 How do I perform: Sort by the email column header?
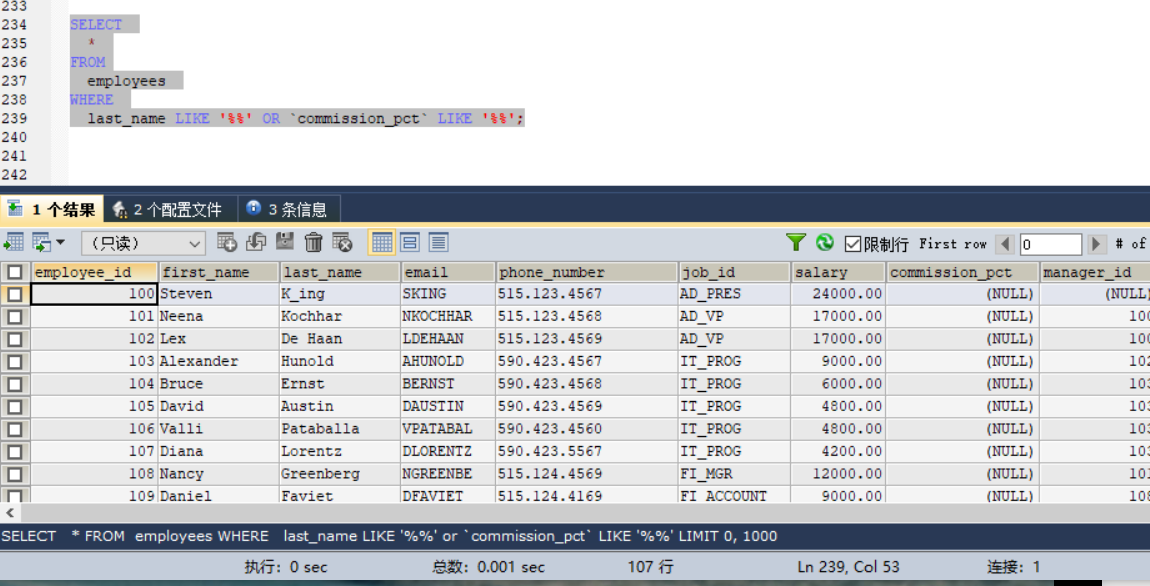click(x=447, y=272)
